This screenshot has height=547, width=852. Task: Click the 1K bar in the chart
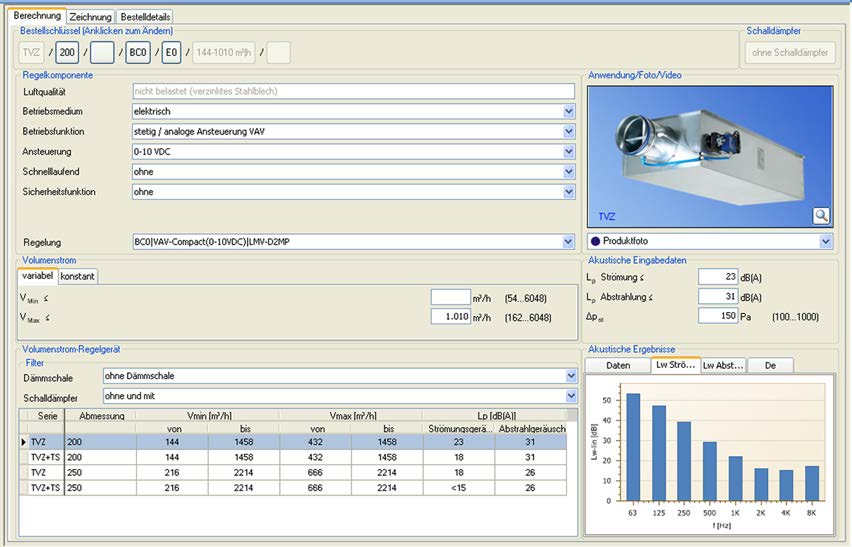[735, 479]
